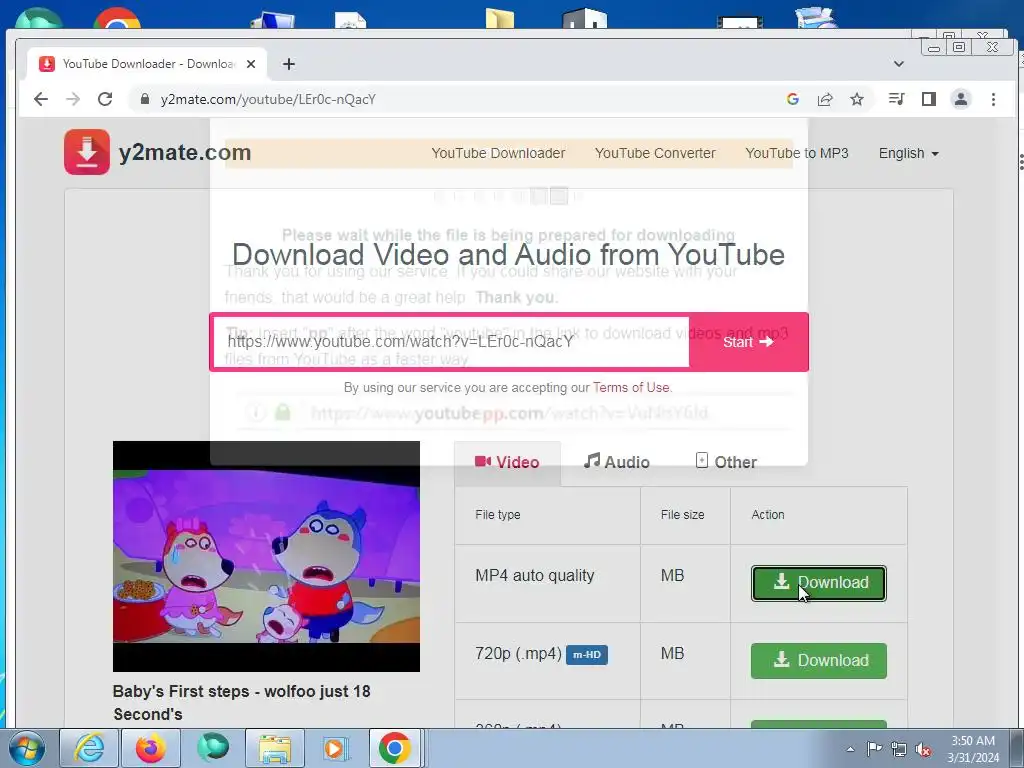Switch to the Audio tab
Viewport: 1024px width, 768px height.
(616, 462)
